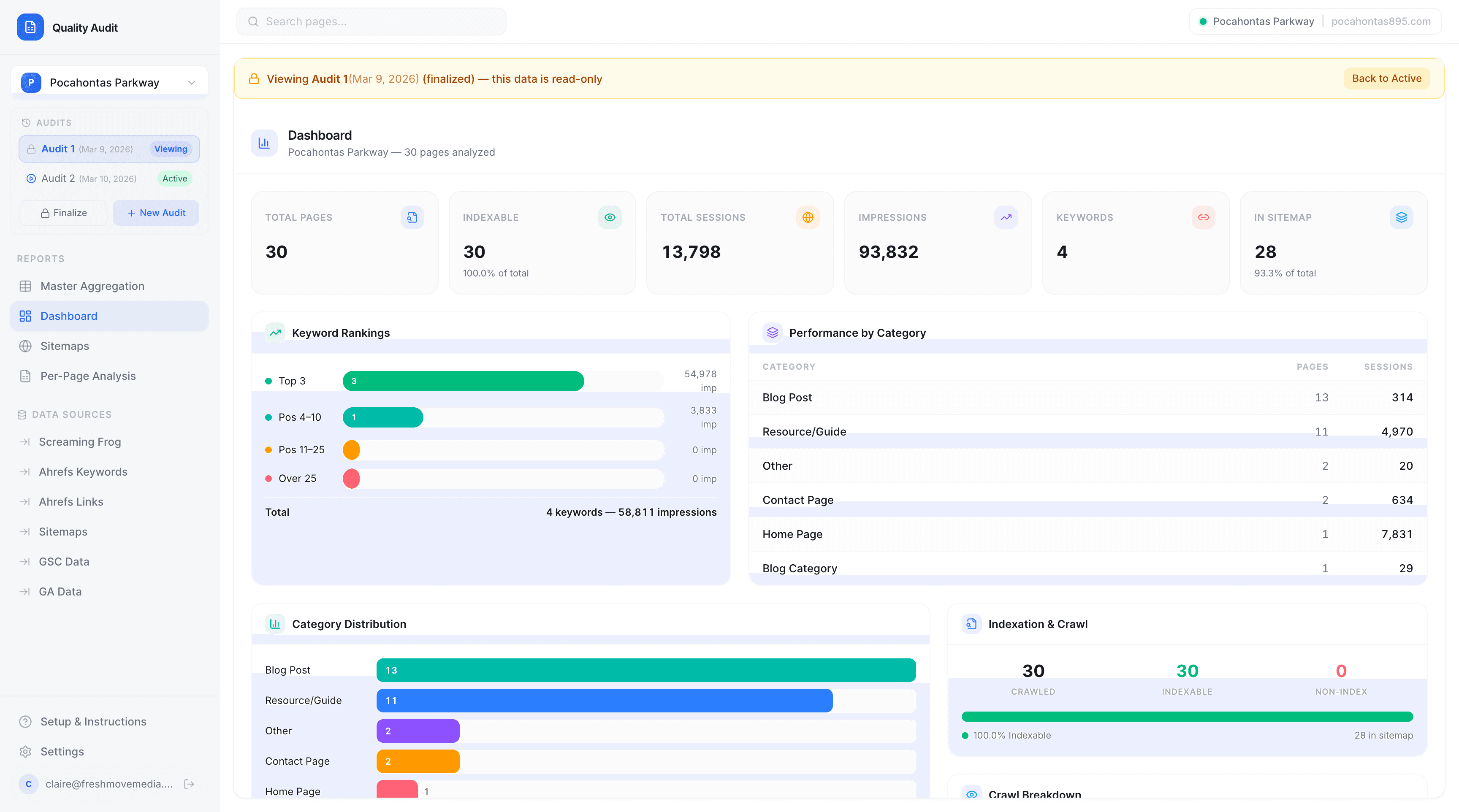This screenshot has height=812, width=1459.
Task: Click the green status dot beside Pocahontas Parkway
Action: (1202, 22)
